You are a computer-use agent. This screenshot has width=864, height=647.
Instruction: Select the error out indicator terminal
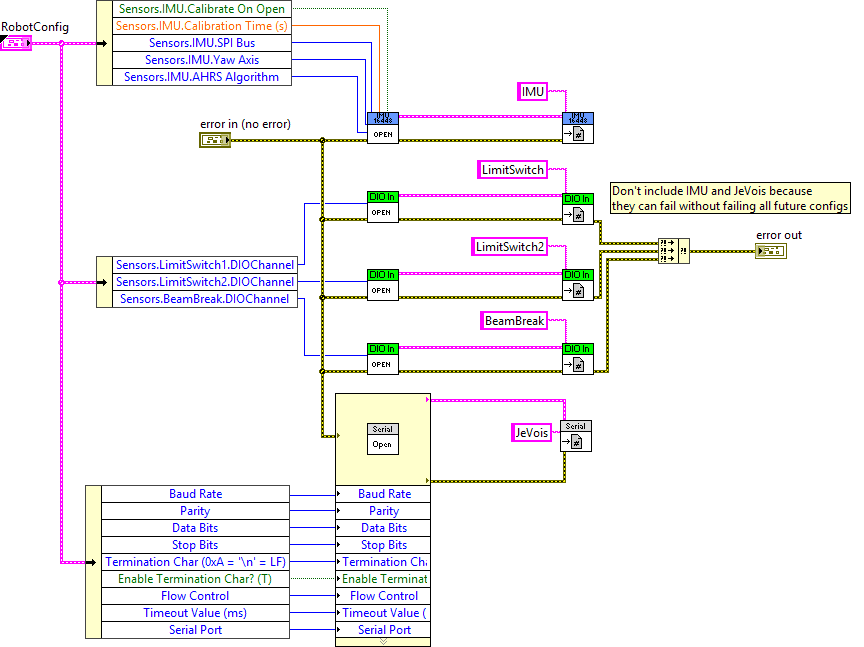770,250
